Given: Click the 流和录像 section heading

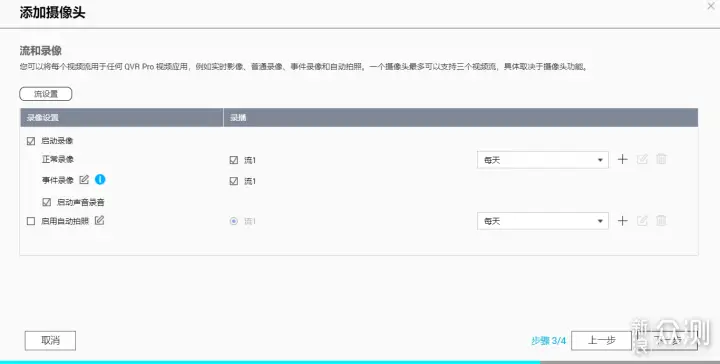Looking at the screenshot, I should [40, 50].
